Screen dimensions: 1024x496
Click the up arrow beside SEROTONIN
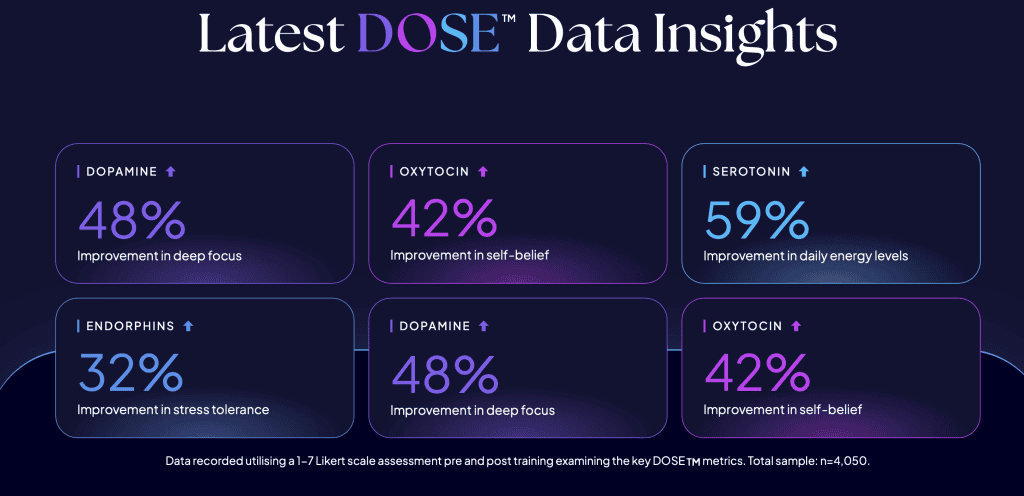coord(804,172)
